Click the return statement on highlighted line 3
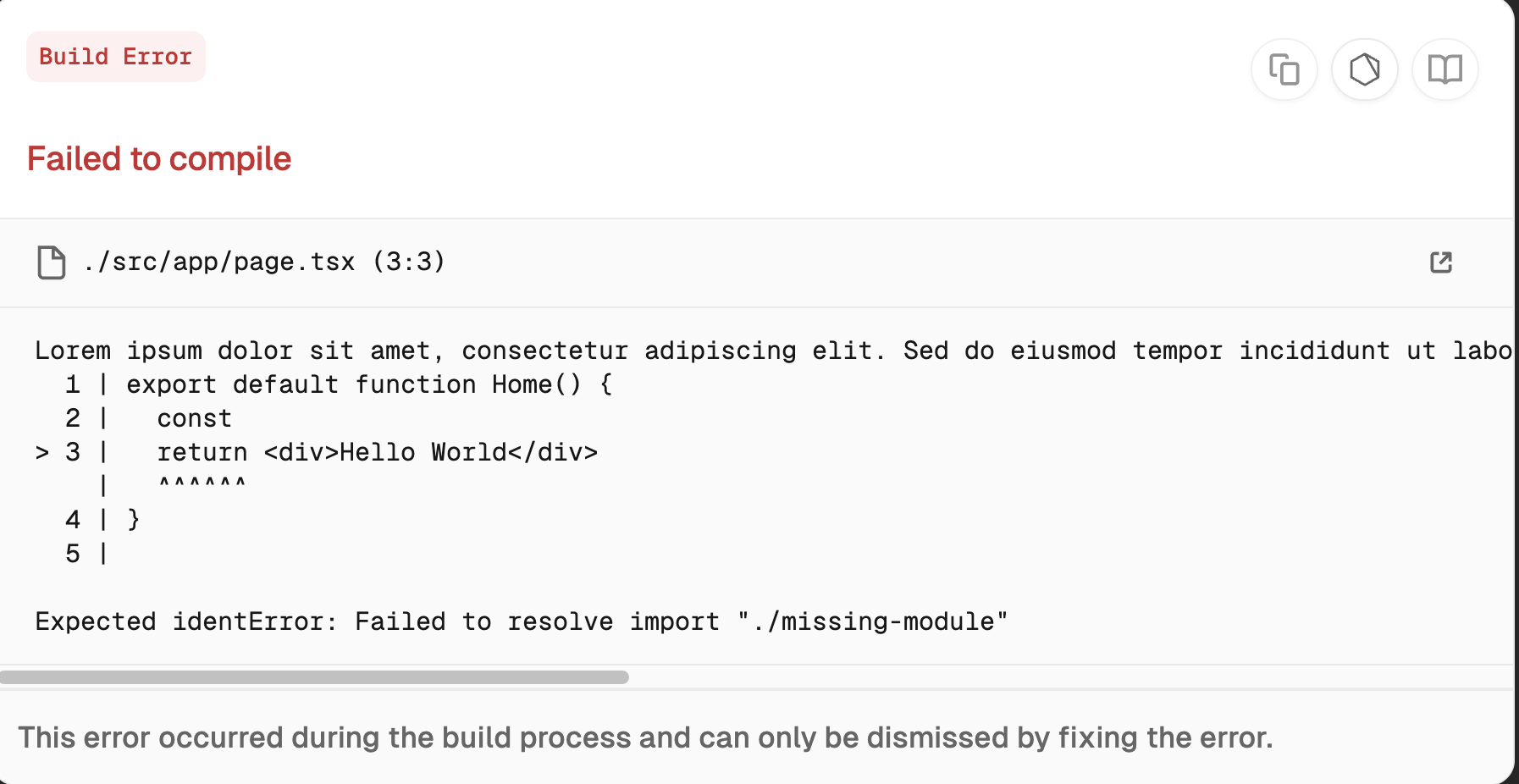Viewport: 1519px width, 784px height. click(377, 452)
